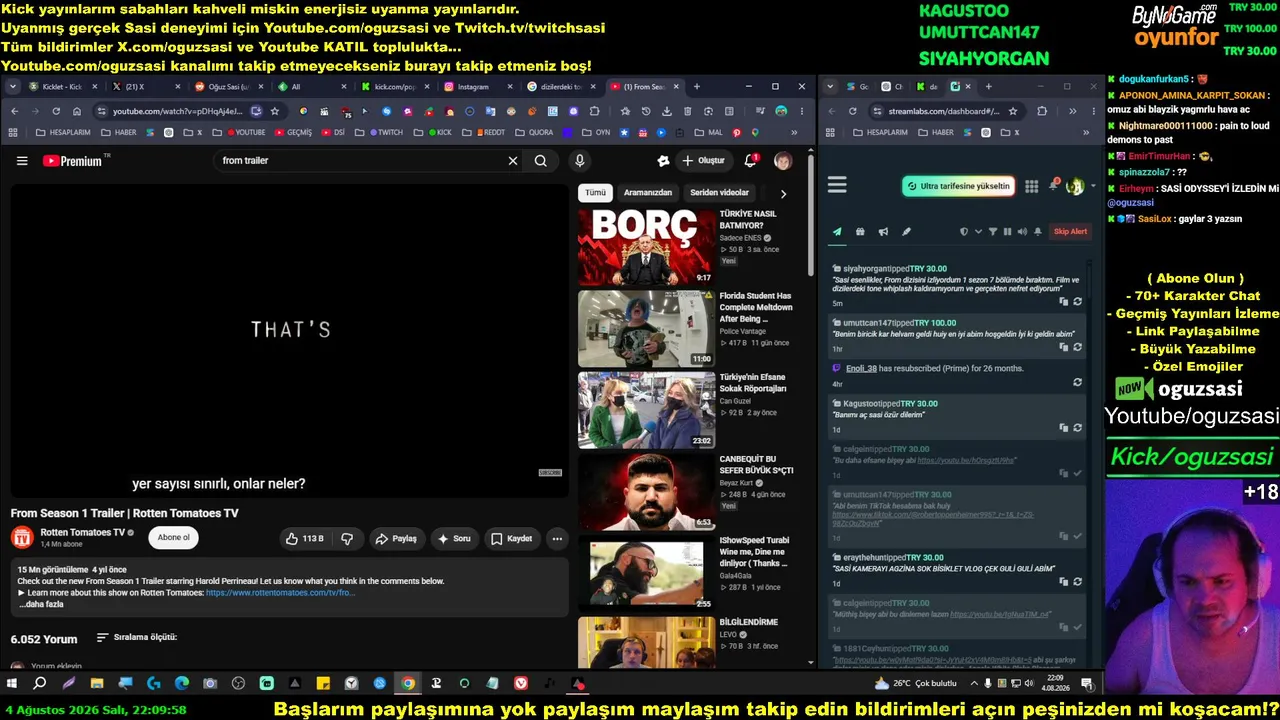Toggle the Streamlabs alert bell mute

tap(1038, 232)
